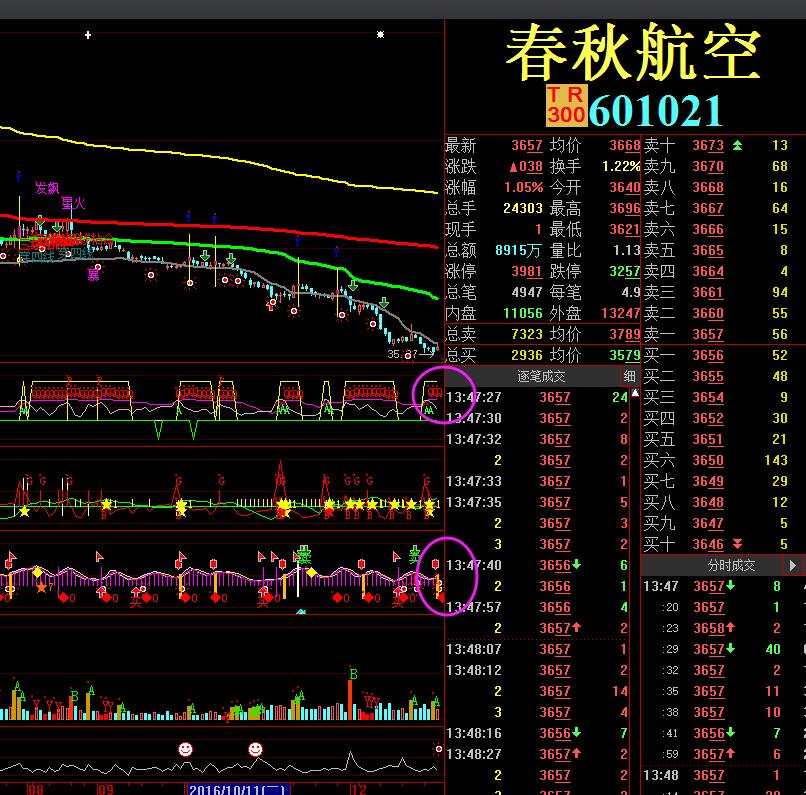
Task: Click the 买六 volume 143
Action: tap(776, 460)
